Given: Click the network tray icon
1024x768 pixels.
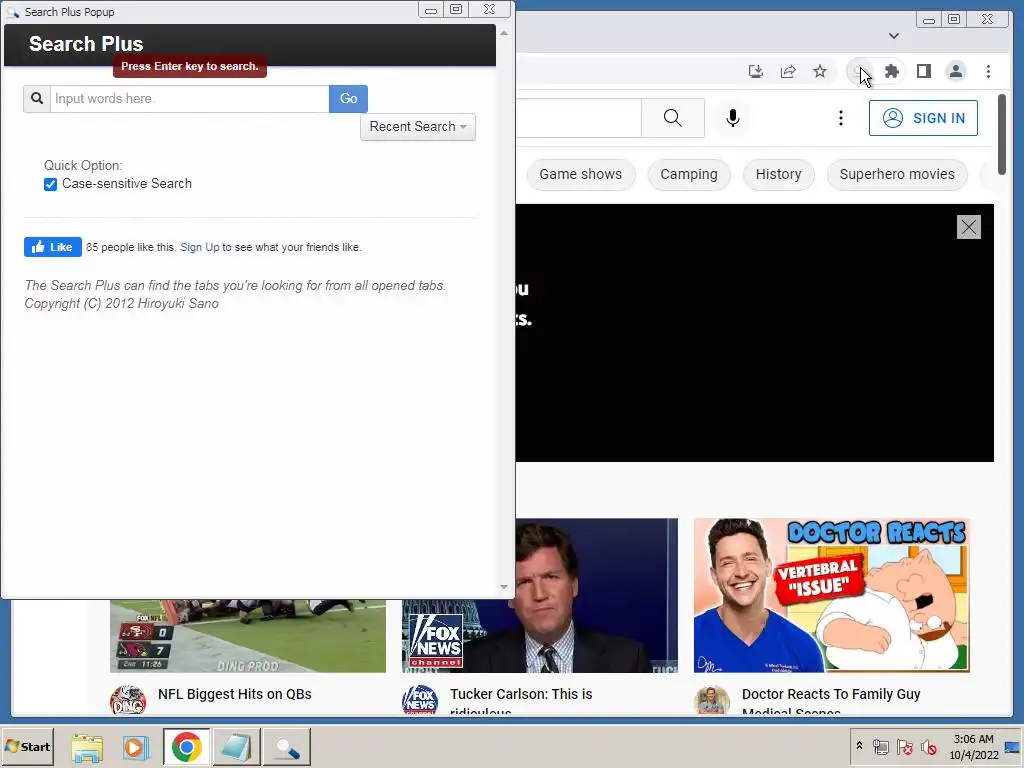Looking at the screenshot, I should pyautogui.click(x=880, y=746).
